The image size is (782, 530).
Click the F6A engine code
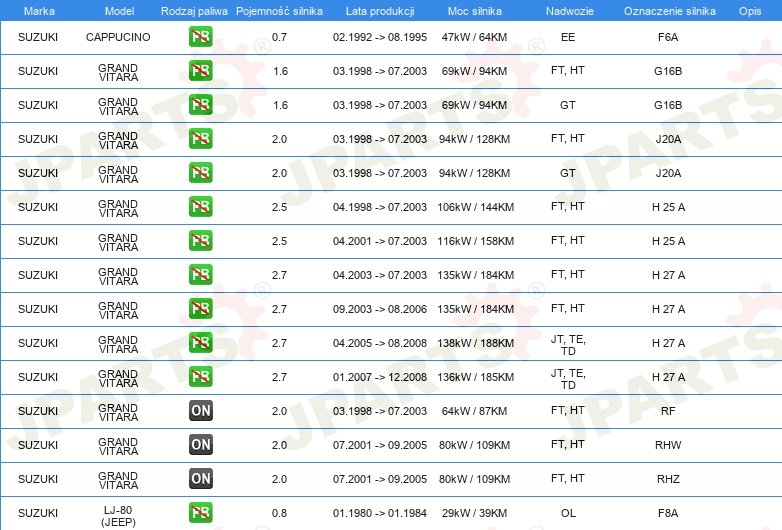click(x=668, y=37)
